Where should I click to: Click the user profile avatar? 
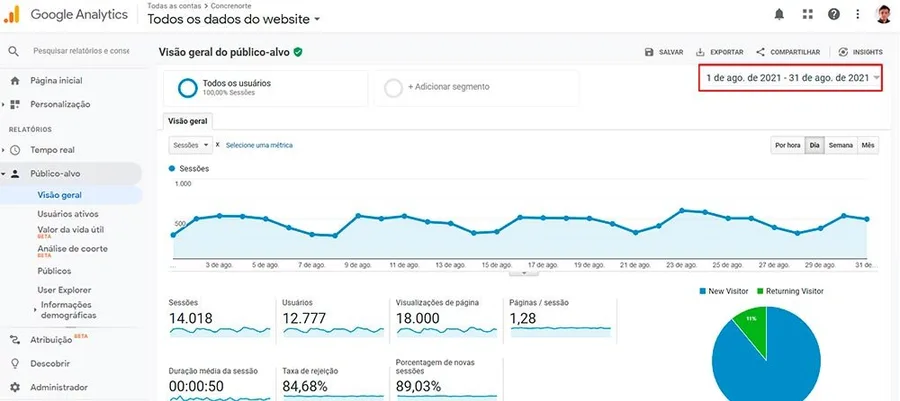[883, 14]
